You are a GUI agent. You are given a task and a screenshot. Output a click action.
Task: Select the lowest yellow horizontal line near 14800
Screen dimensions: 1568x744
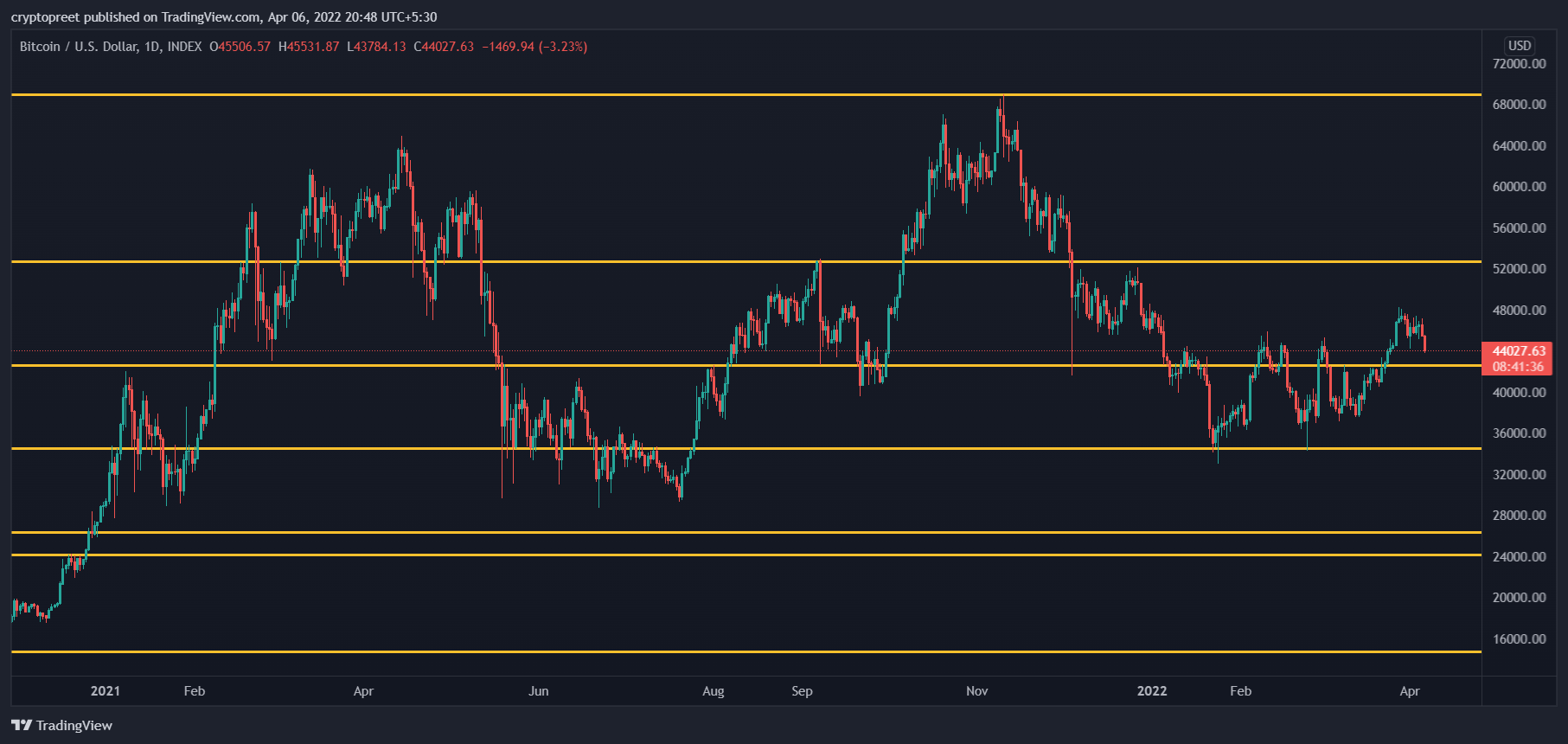pyautogui.click(x=746, y=651)
